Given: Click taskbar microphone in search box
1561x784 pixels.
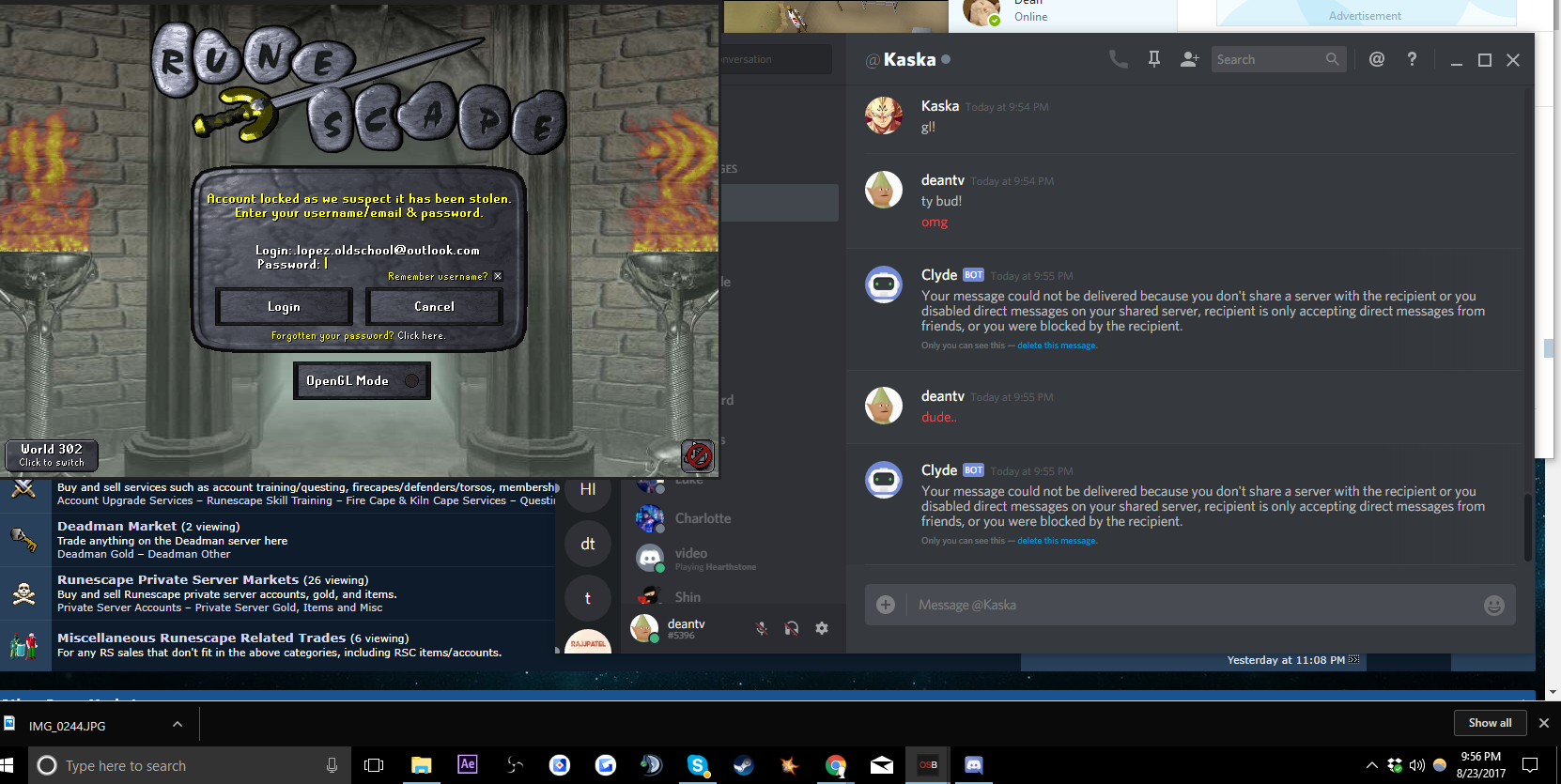Looking at the screenshot, I should [332, 765].
